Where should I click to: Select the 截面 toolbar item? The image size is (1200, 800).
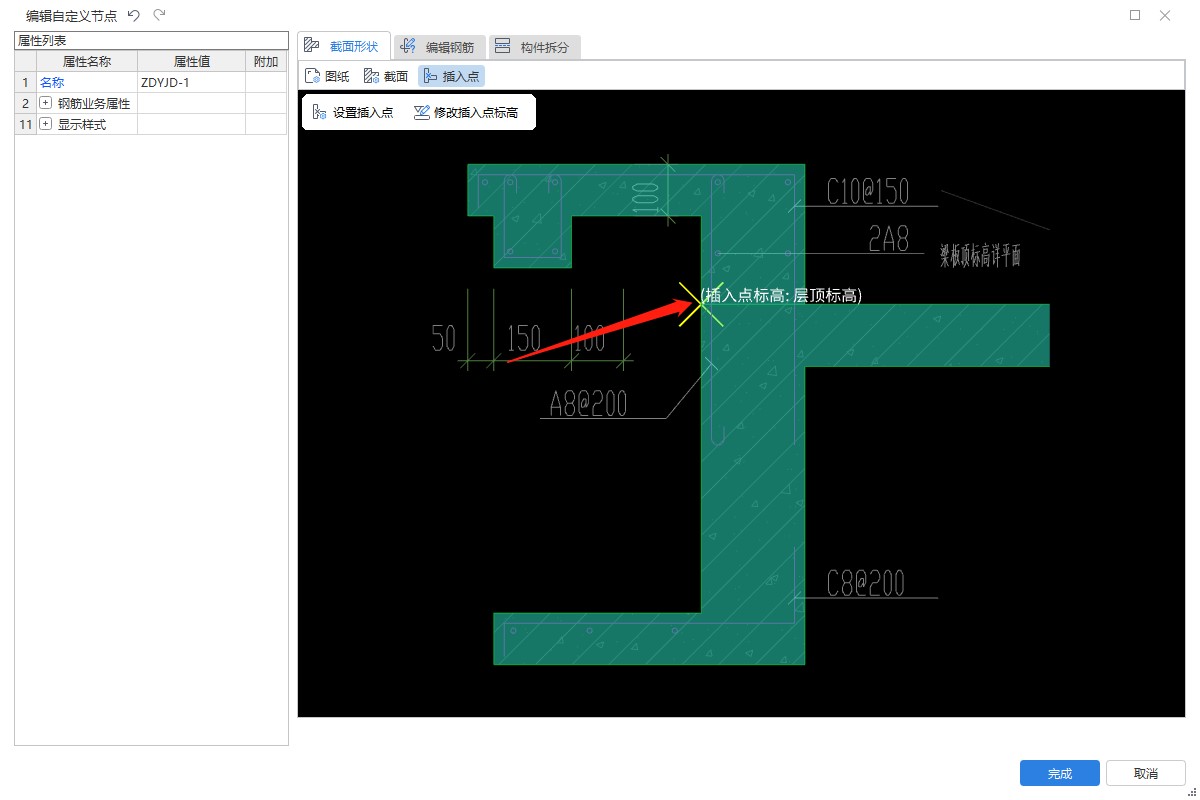click(386, 76)
